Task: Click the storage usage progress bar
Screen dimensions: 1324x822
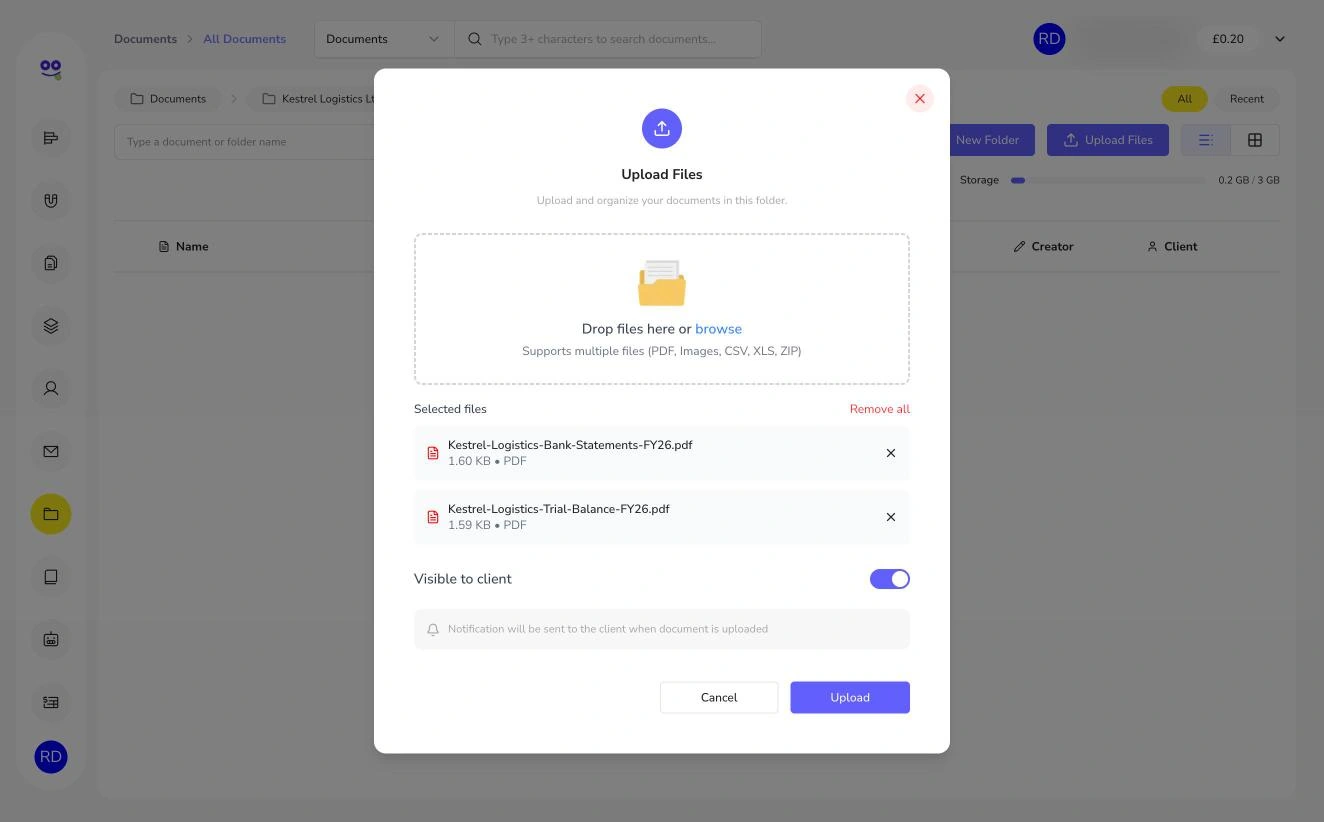Action: pos(1108,180)
